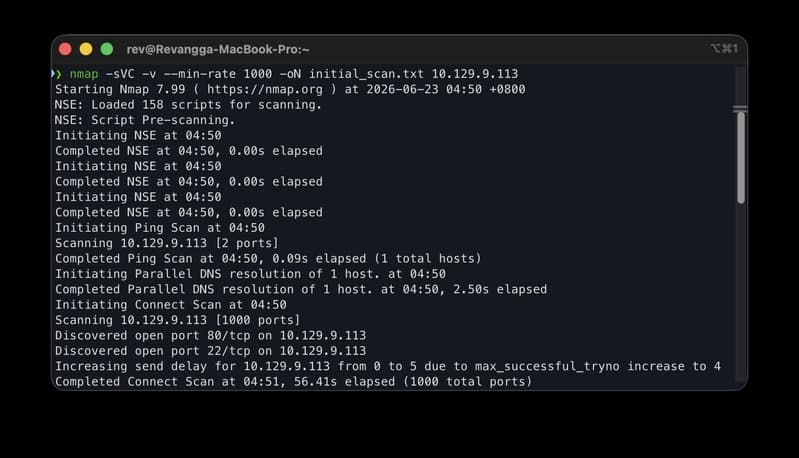Click the ⌥⌘1 shortcut indicator in title bar
This screenshot has width=799, height=458.
click(x=724, y=48)
